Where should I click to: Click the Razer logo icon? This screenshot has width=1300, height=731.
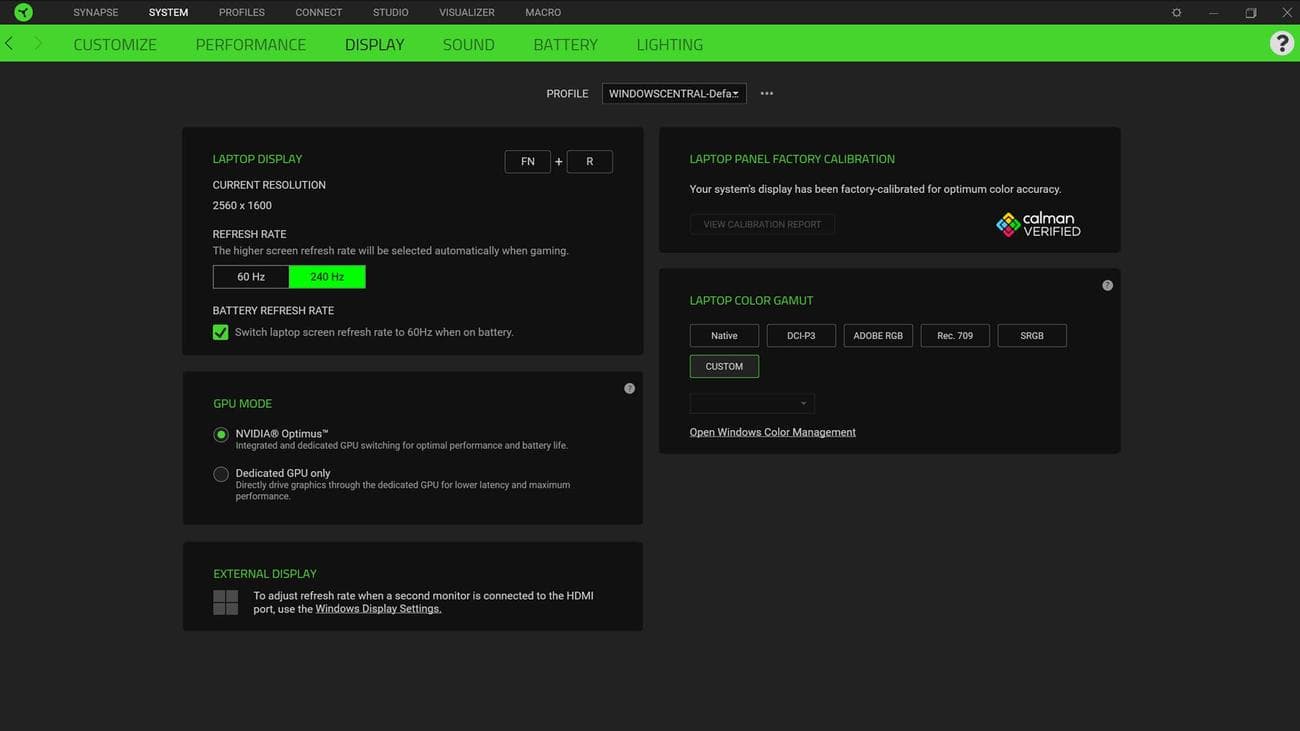click(x=21, y=11)
